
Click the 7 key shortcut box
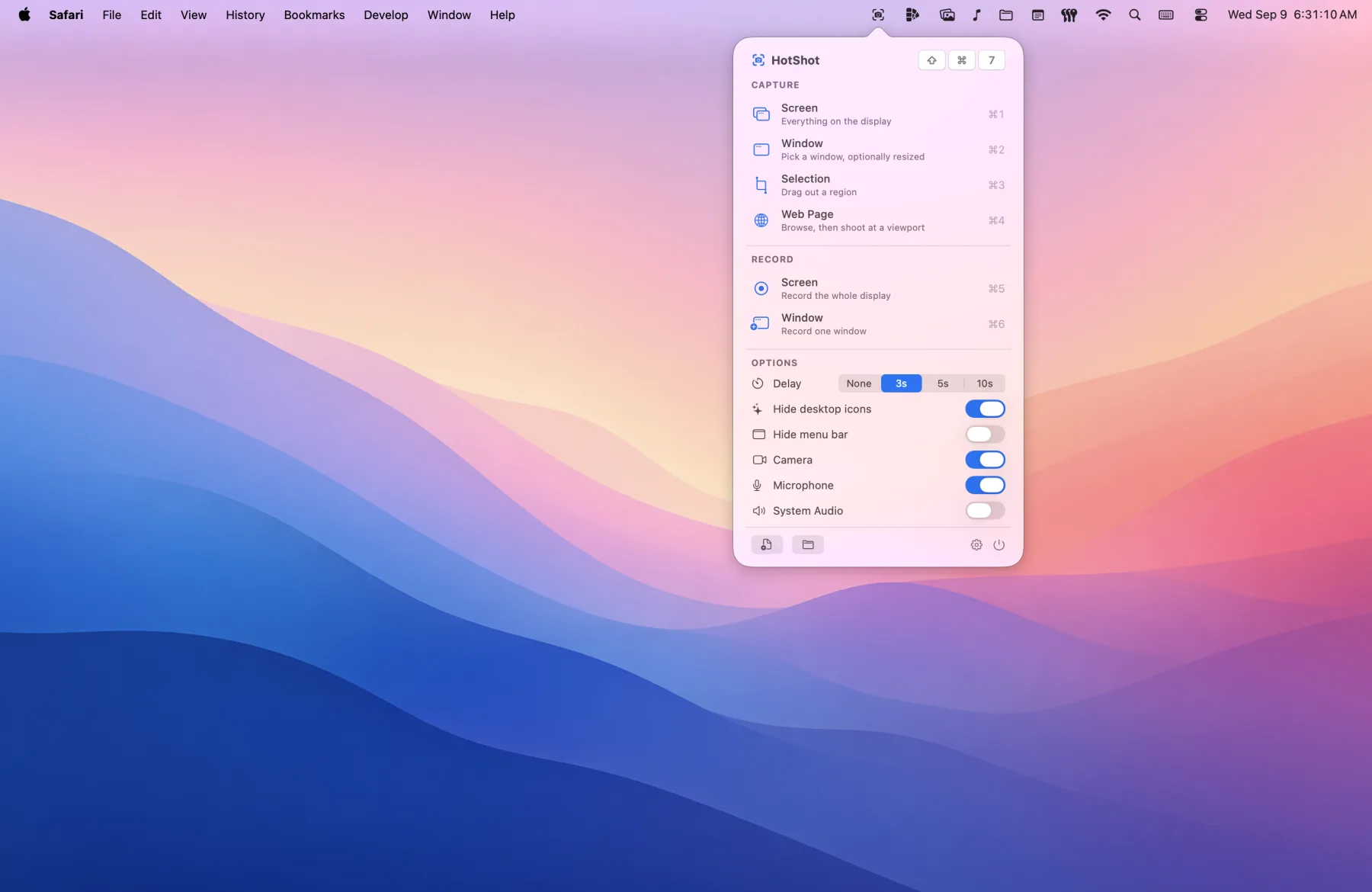click(x=992, y=60)
